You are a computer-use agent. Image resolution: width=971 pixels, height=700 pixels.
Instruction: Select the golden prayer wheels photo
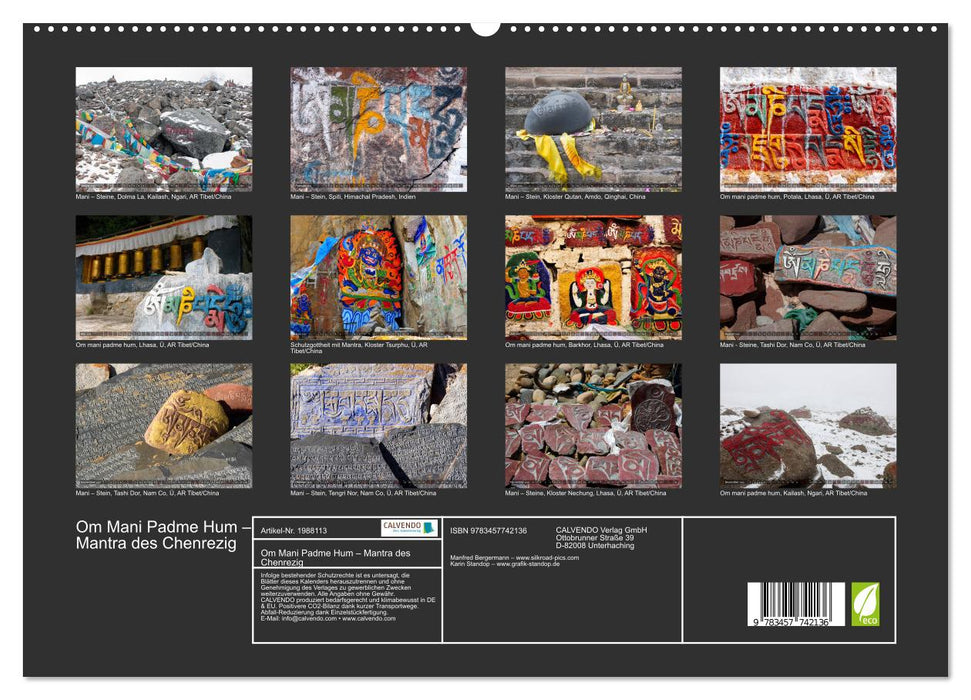pyautogui.click(x=164, y=277)
